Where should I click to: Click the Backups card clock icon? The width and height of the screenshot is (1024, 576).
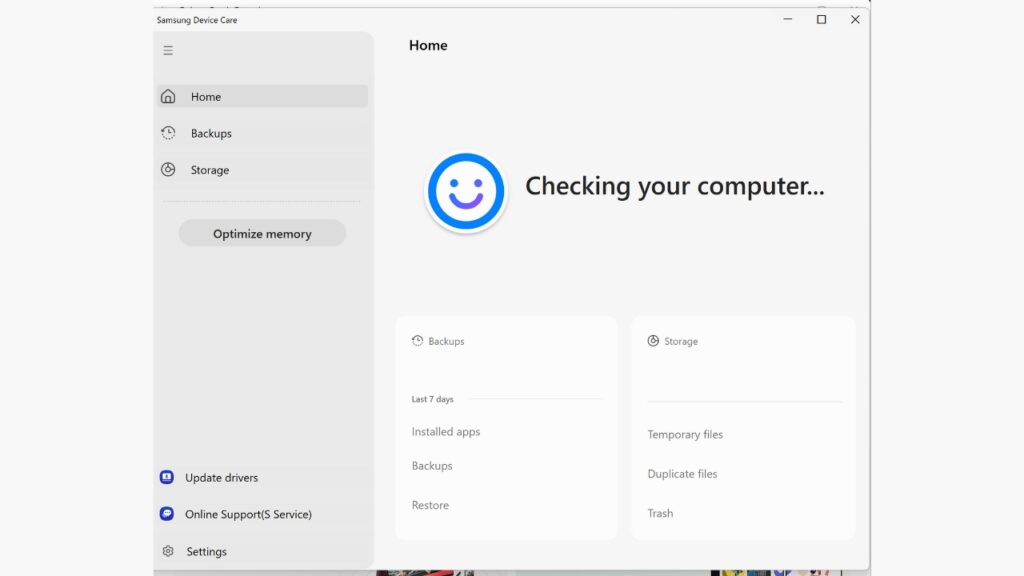[x=417, y=341]
